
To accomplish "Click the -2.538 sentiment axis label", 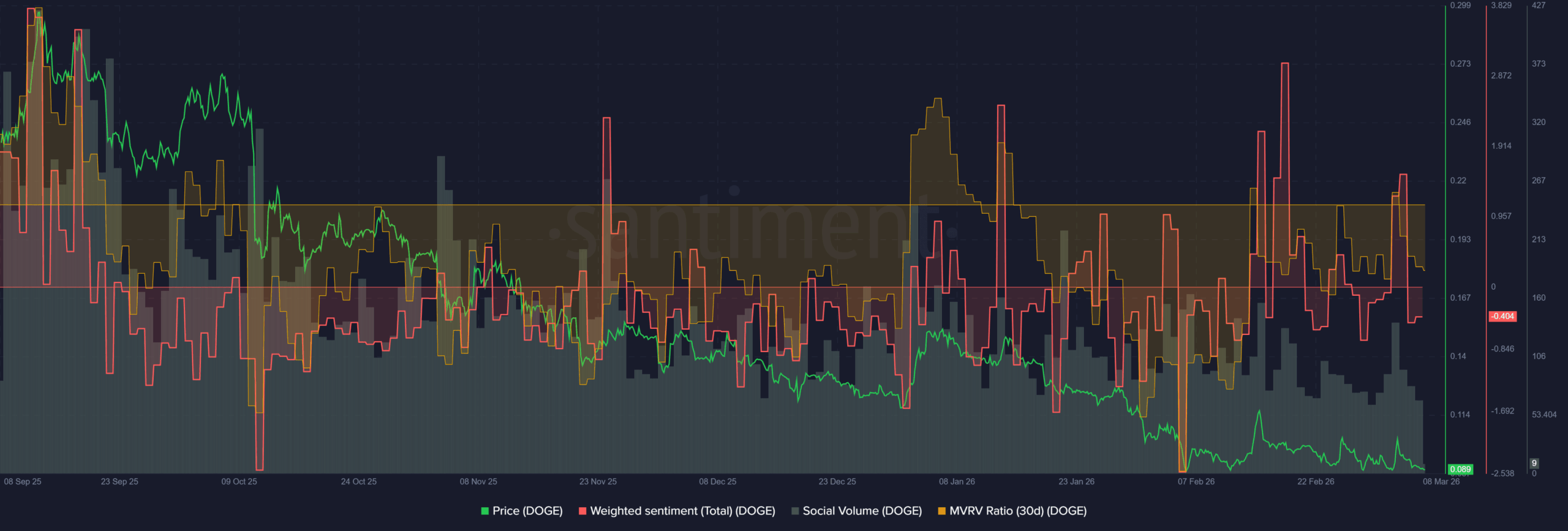I will pos(1502,473).
